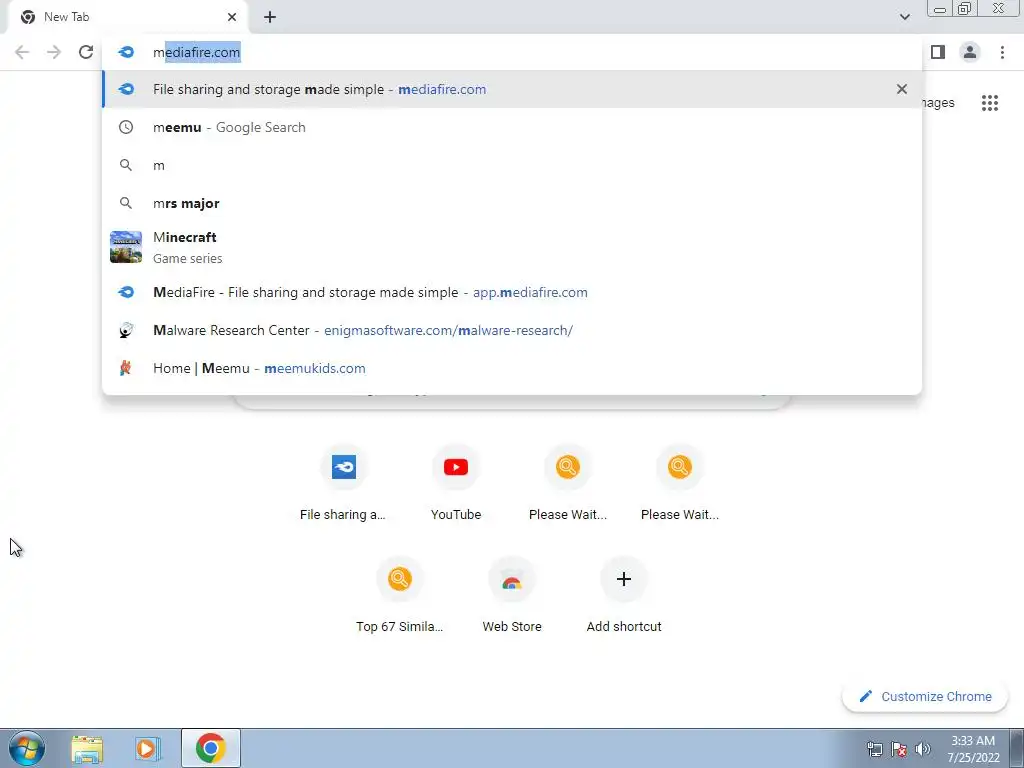
Task: Open the Malware Research Center suggestion
Action: 512,330
